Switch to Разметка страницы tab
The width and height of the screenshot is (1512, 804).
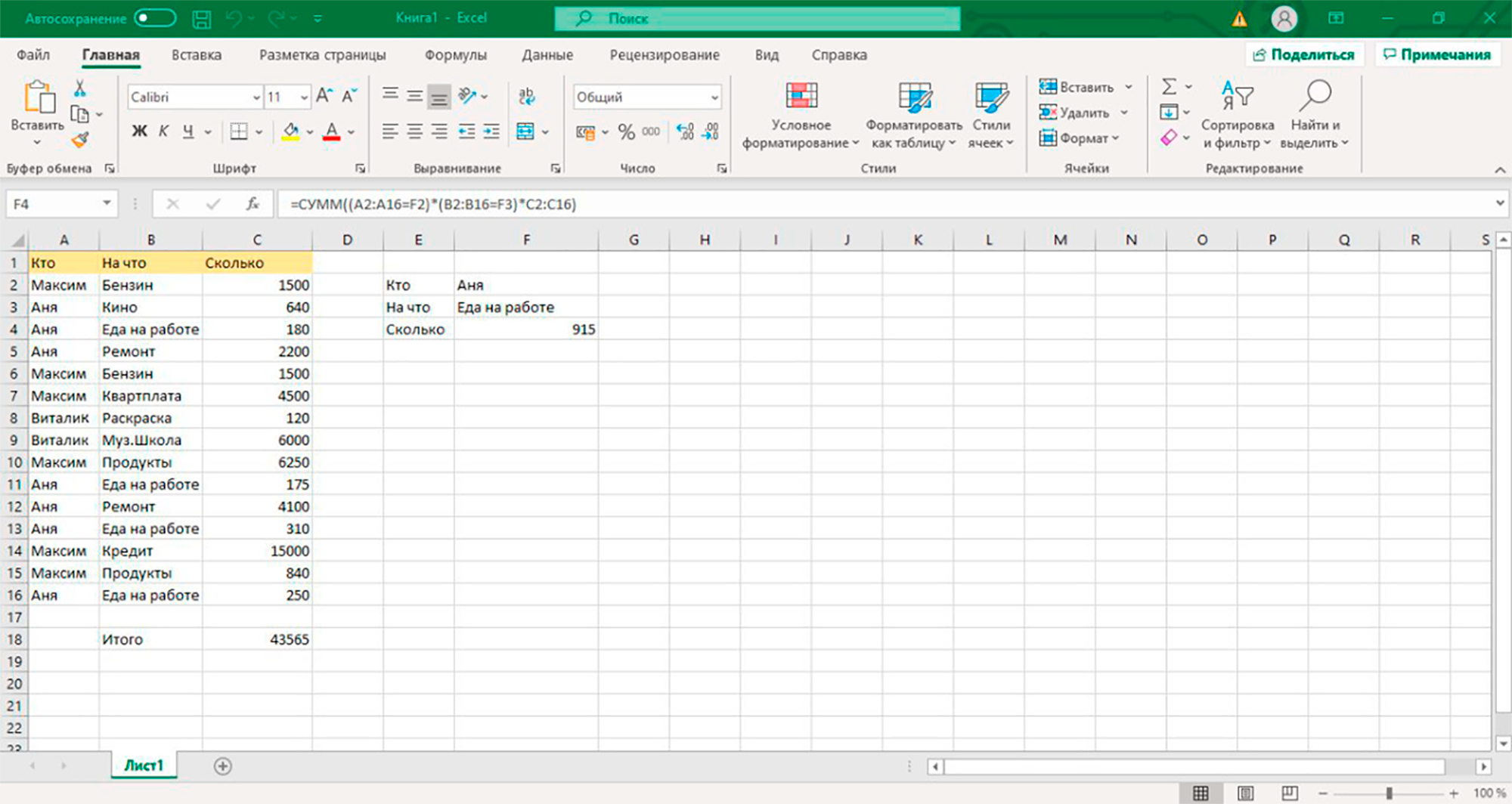pos(322,54)
